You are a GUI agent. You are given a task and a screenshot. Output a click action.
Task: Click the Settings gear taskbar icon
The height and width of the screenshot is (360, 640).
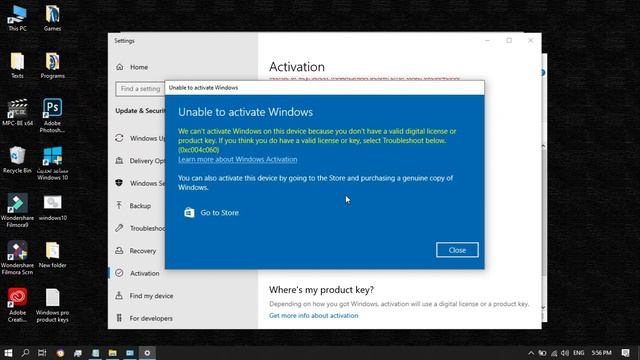147,353
